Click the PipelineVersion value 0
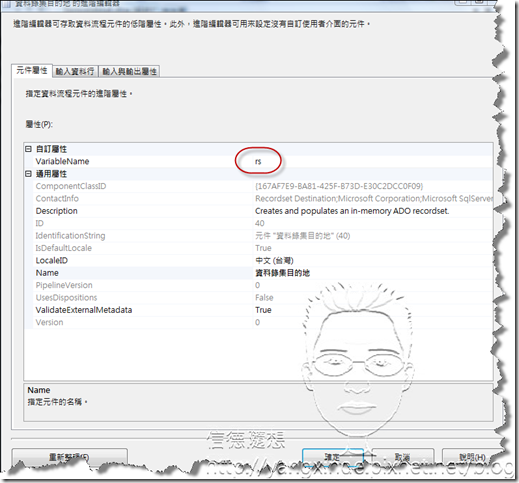Image resolution: width=519 pixels, height=483 pixels. pyautogui.click(x=257, y=285)
